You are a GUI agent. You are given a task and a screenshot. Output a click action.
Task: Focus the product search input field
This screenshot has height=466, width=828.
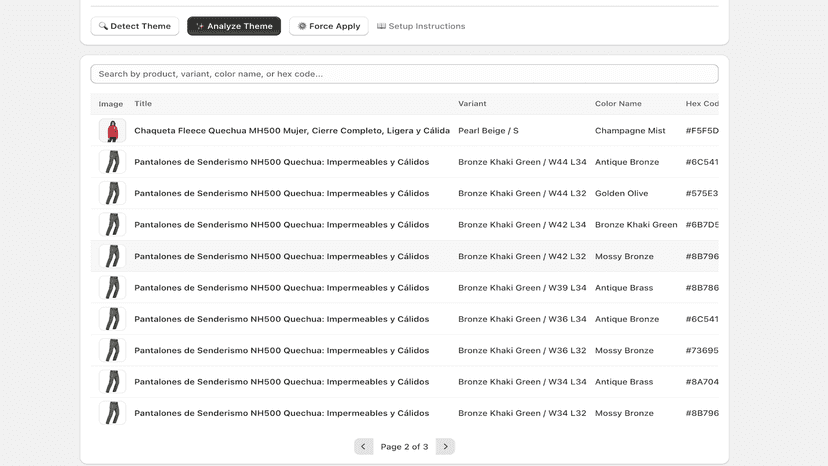tap(404, 74)
